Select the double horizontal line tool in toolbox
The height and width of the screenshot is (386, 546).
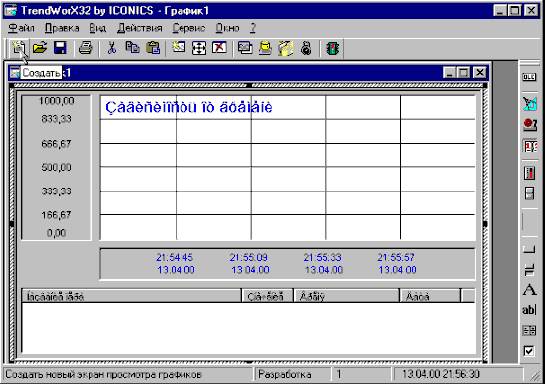(529, 269)
